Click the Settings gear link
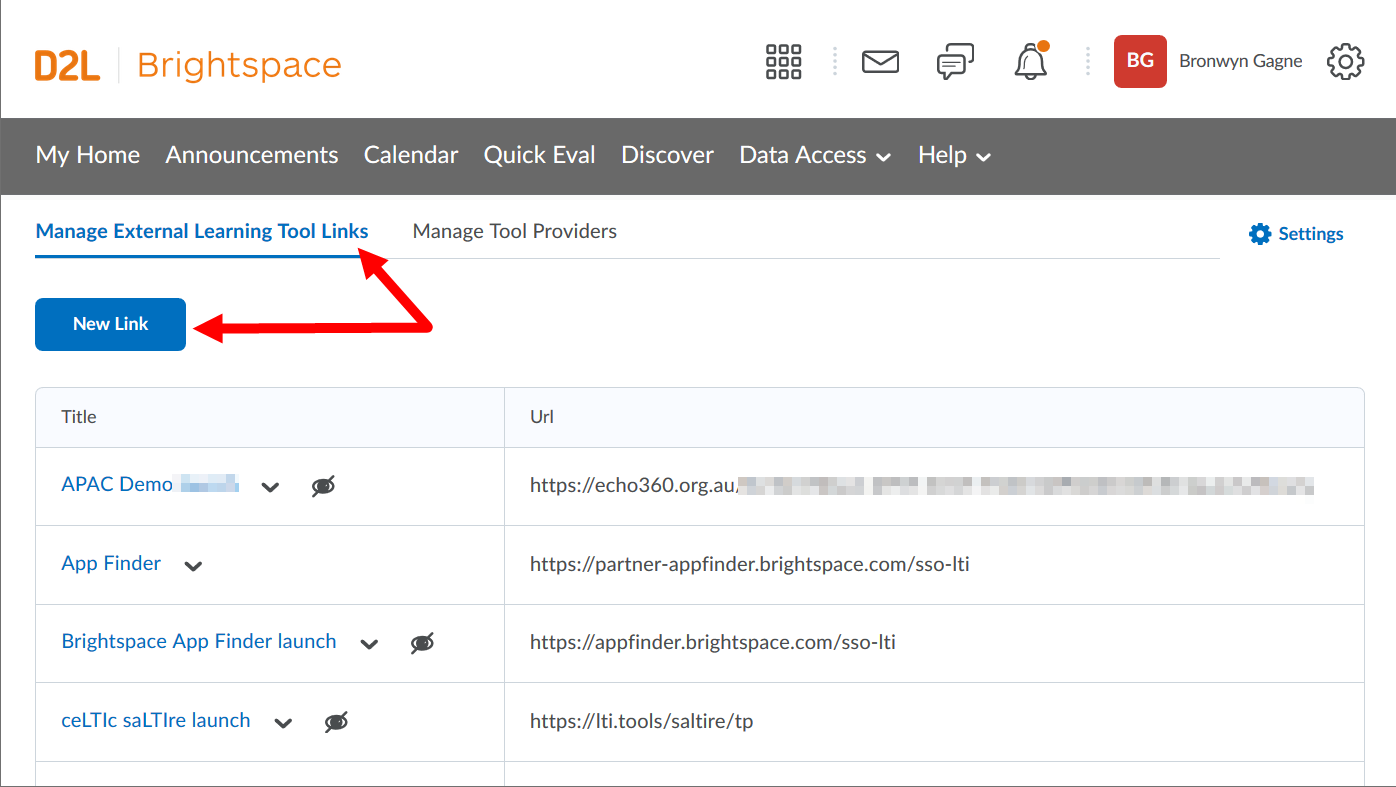The width and height of the screenshot is (1396, 787). (x=1296, y=234)
